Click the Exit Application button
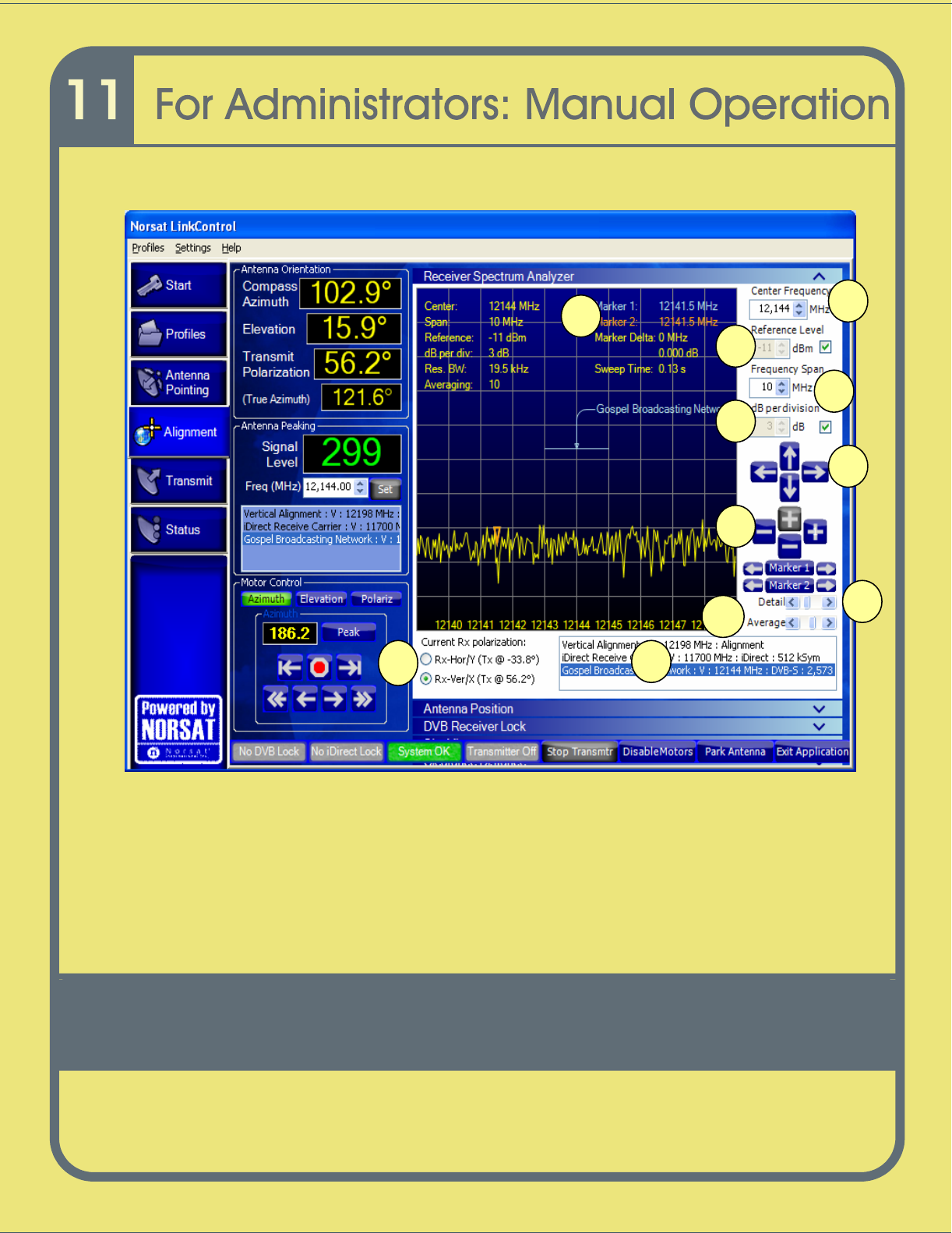Viewport: 952px width, 1233px height. coord(812,752)
